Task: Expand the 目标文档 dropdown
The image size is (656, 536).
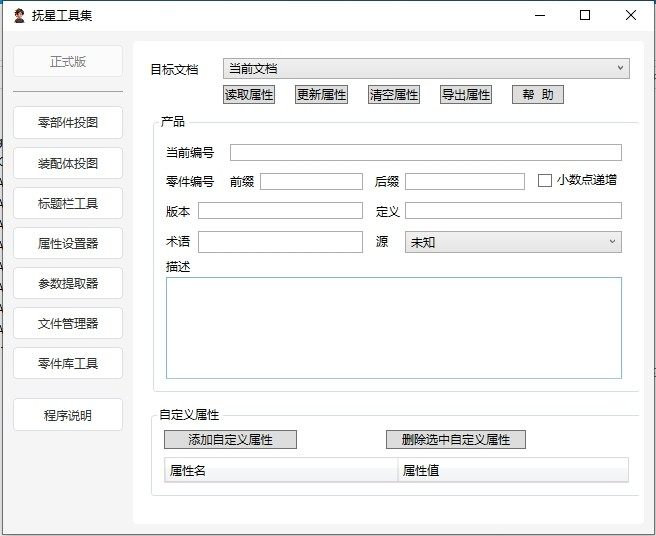Action: 426,69
